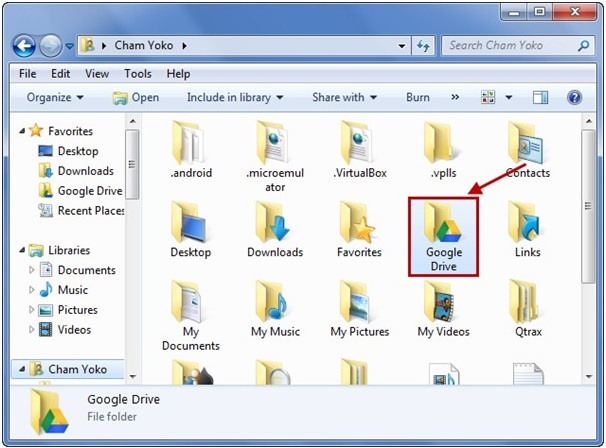This screenshot has width=606, height=448.
Task: Open the View menu
Action: click(97, 73)
